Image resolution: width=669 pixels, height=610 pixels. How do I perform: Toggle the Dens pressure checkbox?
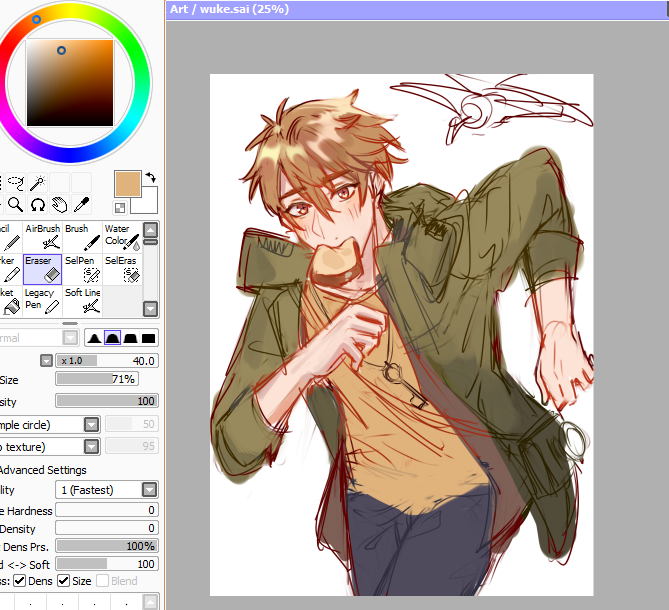coord(20,581)
